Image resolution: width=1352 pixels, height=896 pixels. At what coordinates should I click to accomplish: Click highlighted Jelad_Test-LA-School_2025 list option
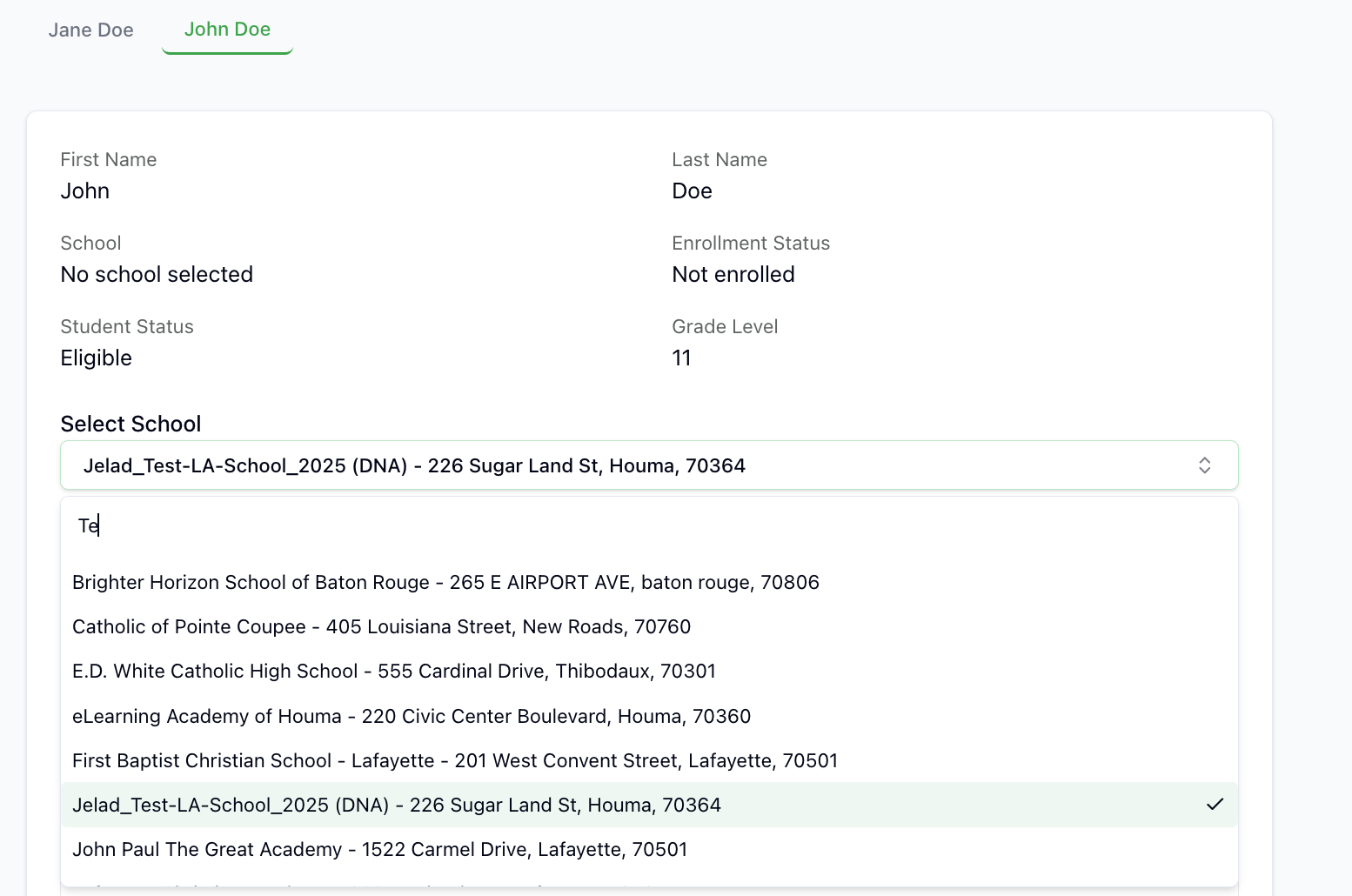397,806
